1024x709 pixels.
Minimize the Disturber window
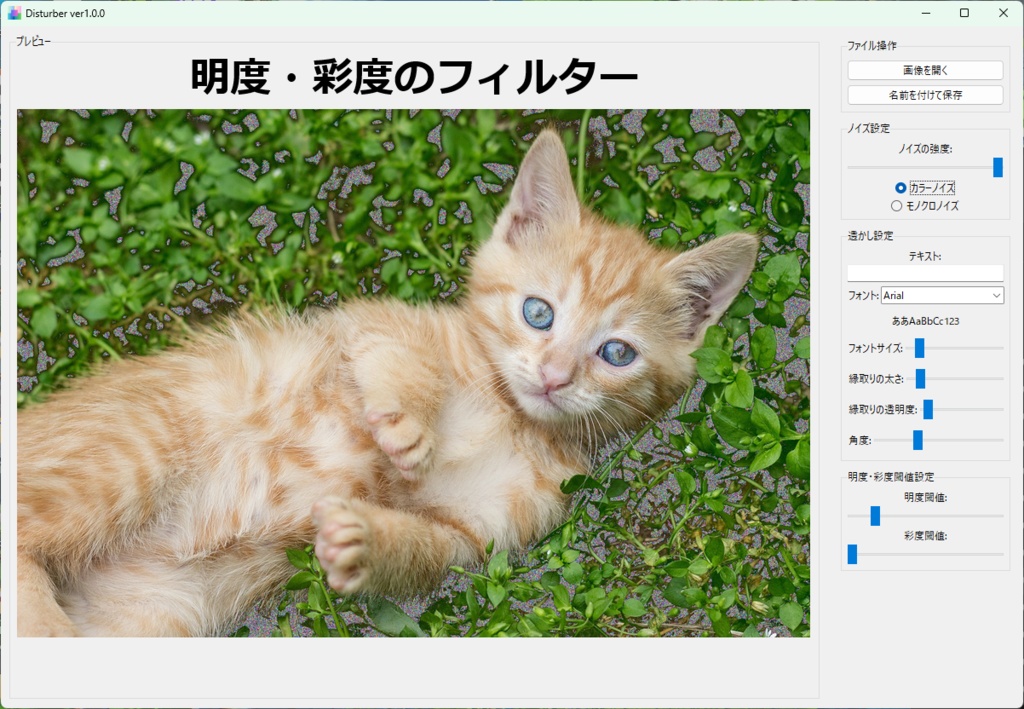923,13
